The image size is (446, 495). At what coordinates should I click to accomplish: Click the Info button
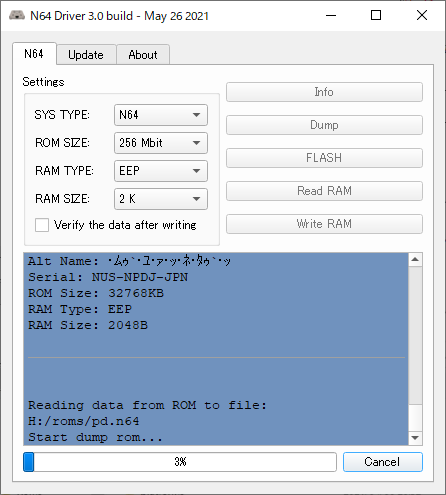[324, 92]
